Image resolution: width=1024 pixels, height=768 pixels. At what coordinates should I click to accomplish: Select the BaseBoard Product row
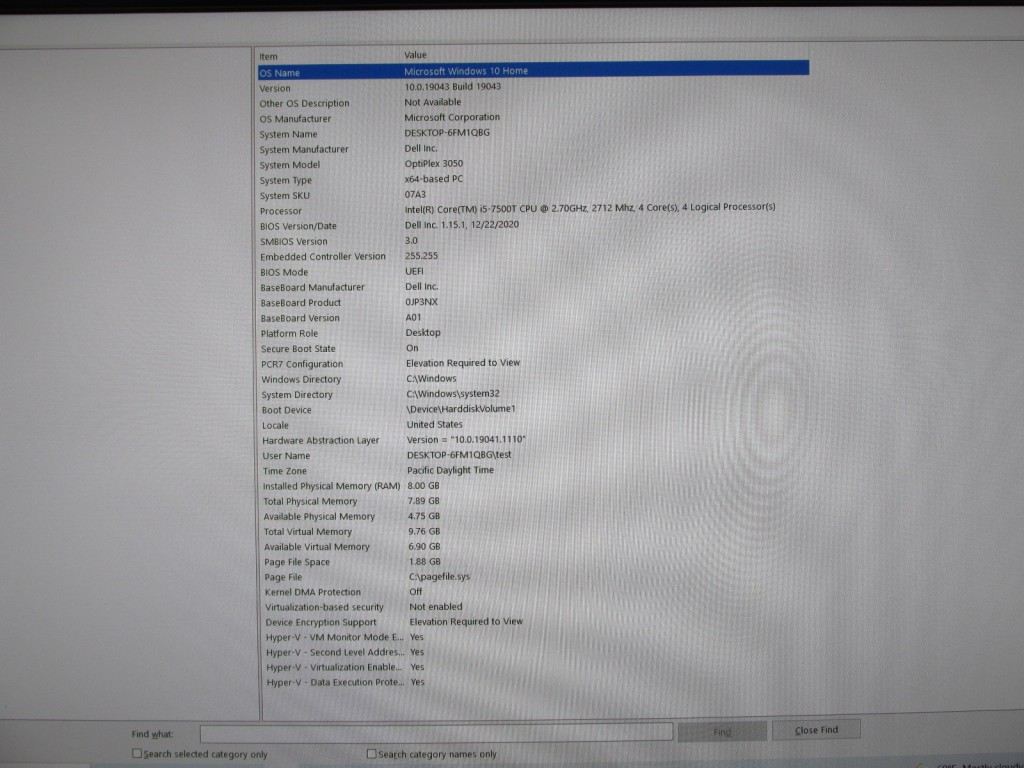[x=533, y=302]
